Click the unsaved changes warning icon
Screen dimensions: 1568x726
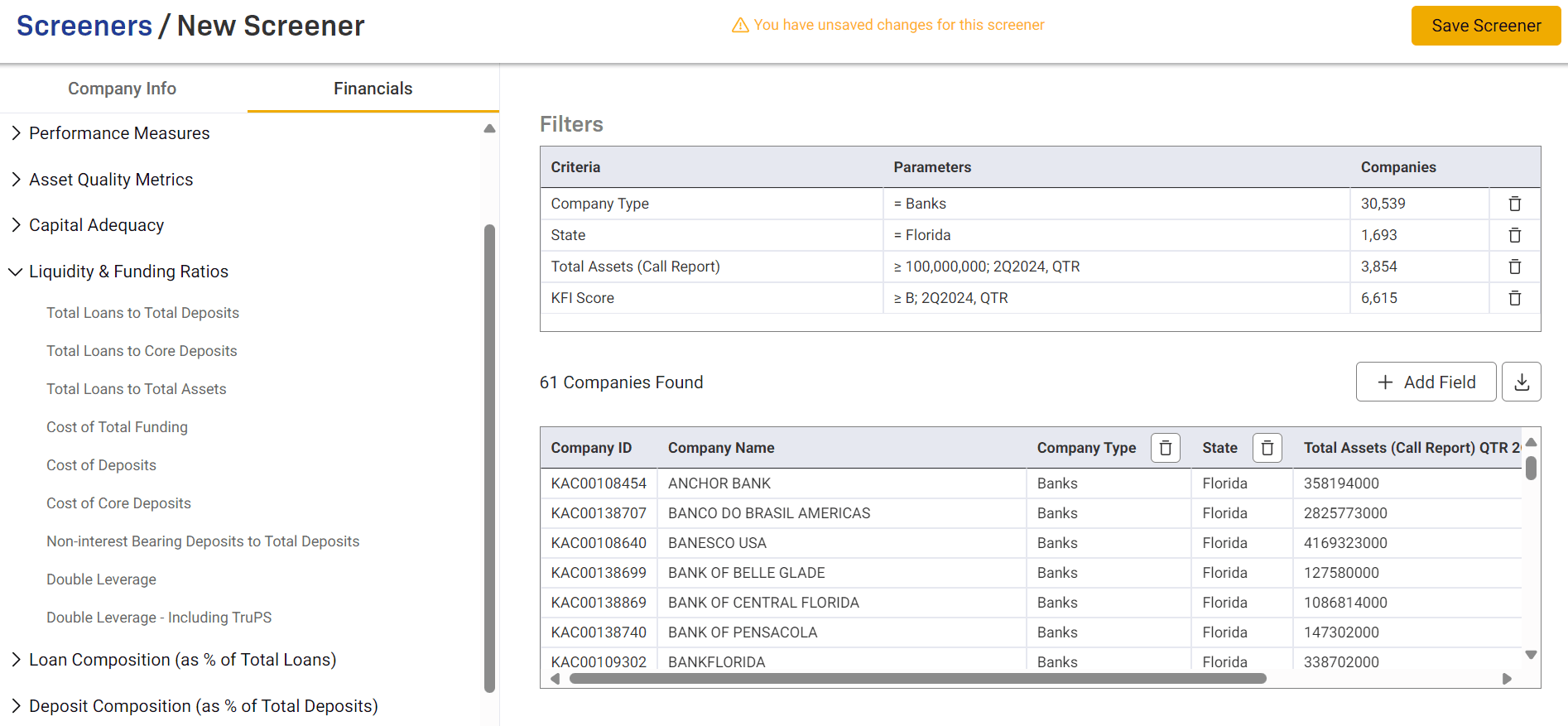tap(740, 26)
